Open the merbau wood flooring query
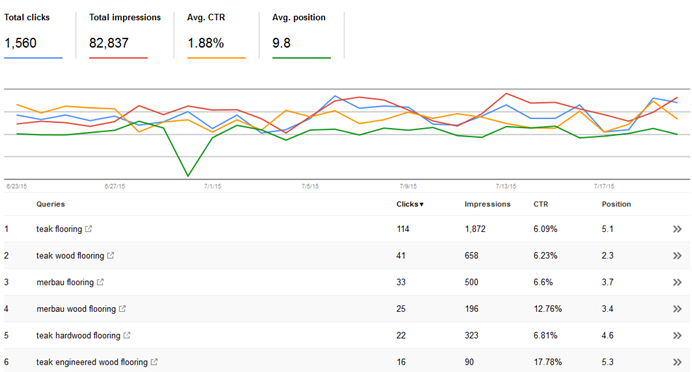Image resolution: width=692 pixels, height=372 pixels. tap(76, 309)
